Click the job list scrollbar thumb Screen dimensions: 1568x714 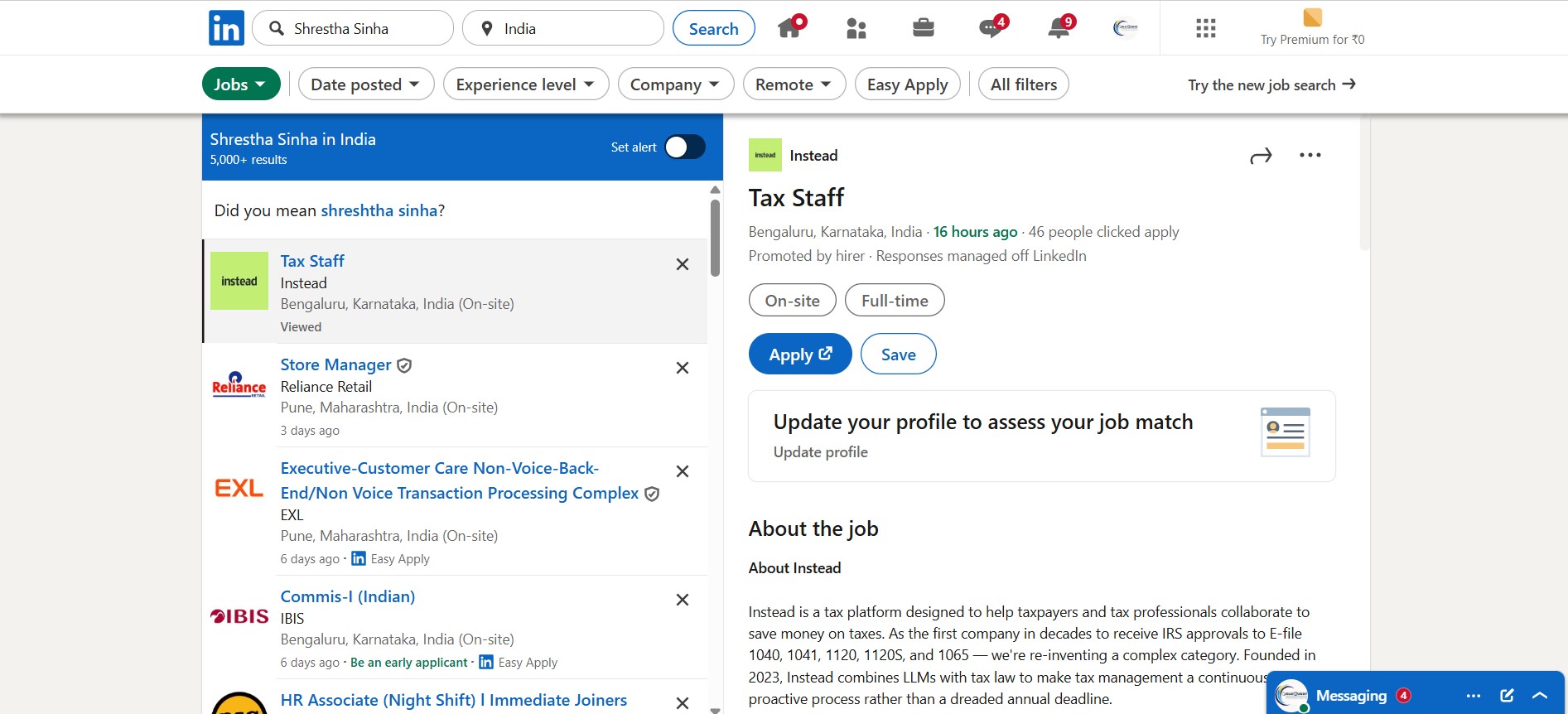coord(715,238)
